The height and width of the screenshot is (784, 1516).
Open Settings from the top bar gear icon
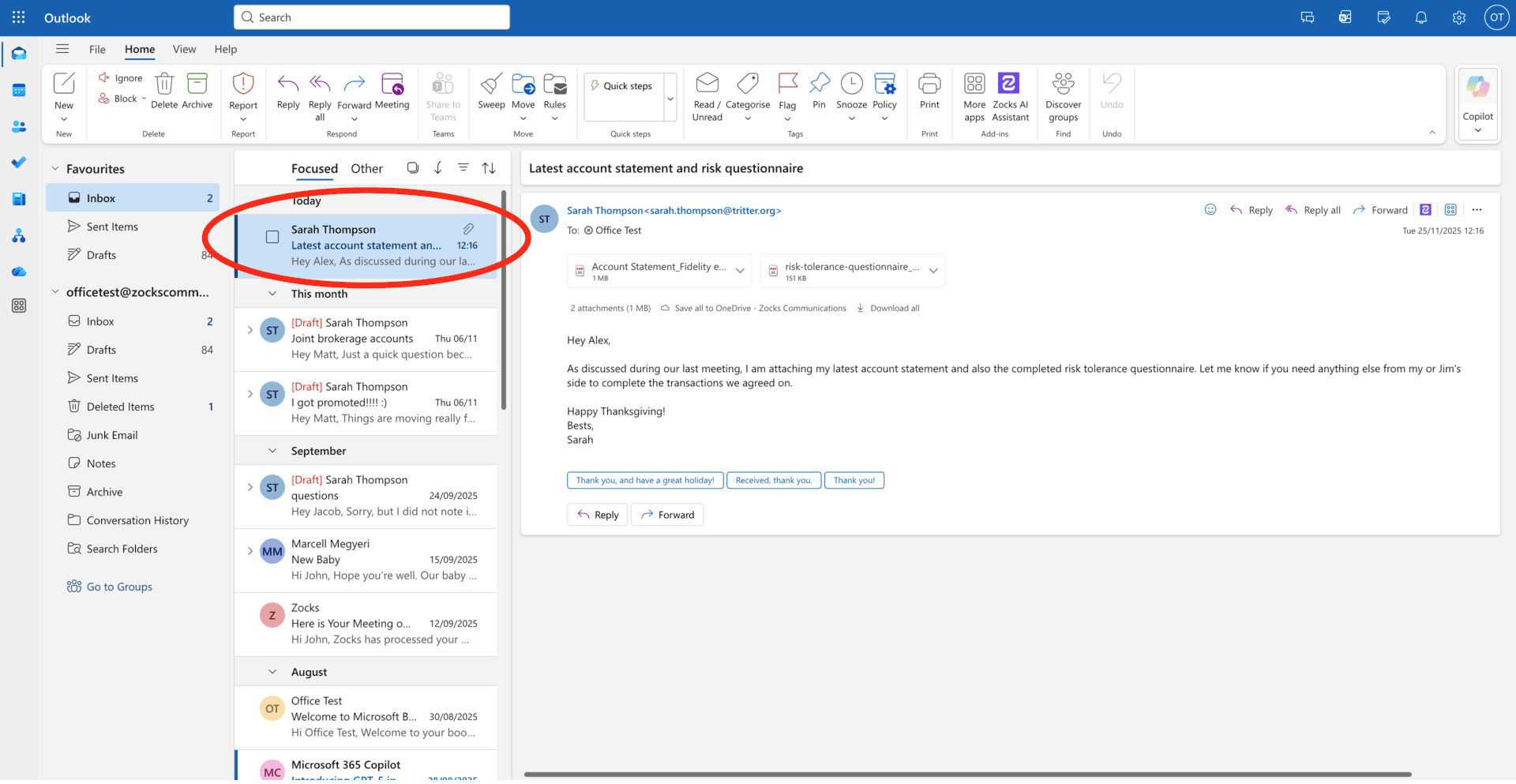[x=1458, y=17]
